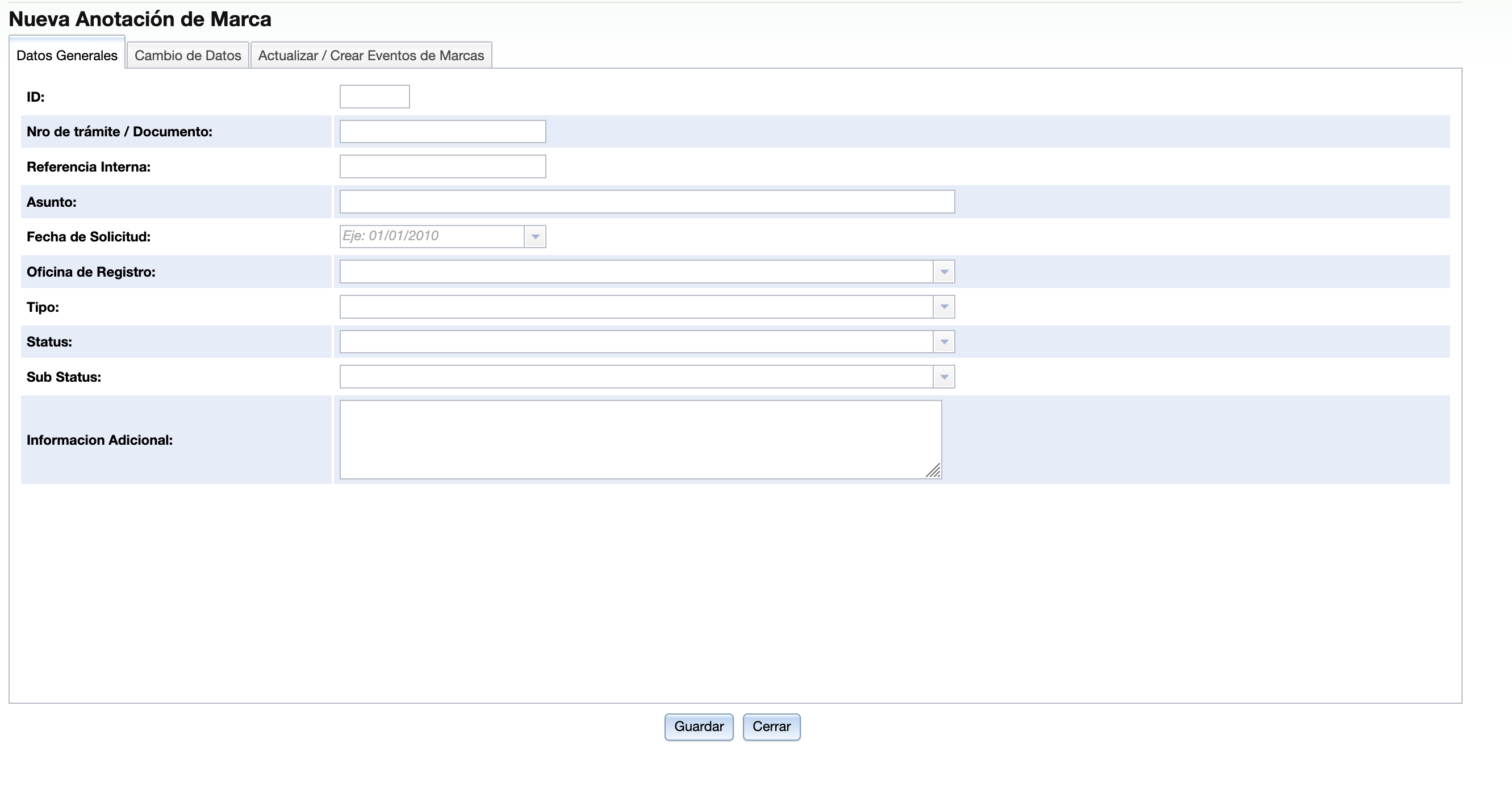Expand the Oficina de Registro dropdown arrow
Viewport: 1512px width, 785px height.
(944, 272)
